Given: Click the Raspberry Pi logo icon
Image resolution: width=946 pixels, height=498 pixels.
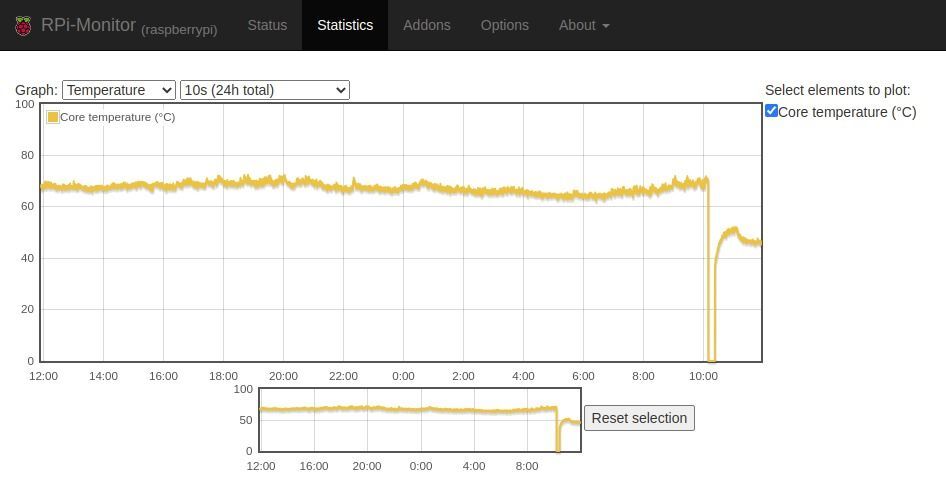Looking at the screenshot, I should coord(23,25).
